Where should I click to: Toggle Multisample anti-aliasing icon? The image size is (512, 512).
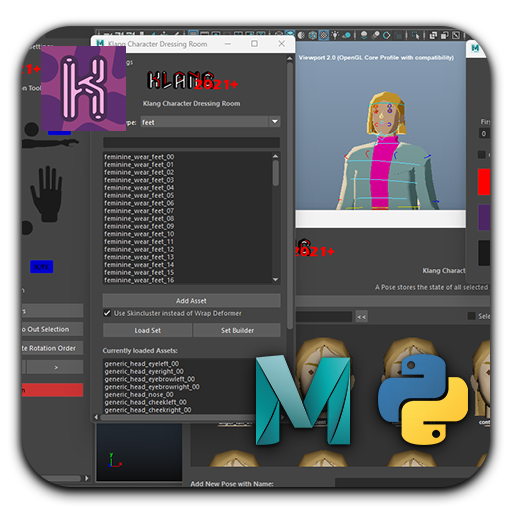[387, 35]
